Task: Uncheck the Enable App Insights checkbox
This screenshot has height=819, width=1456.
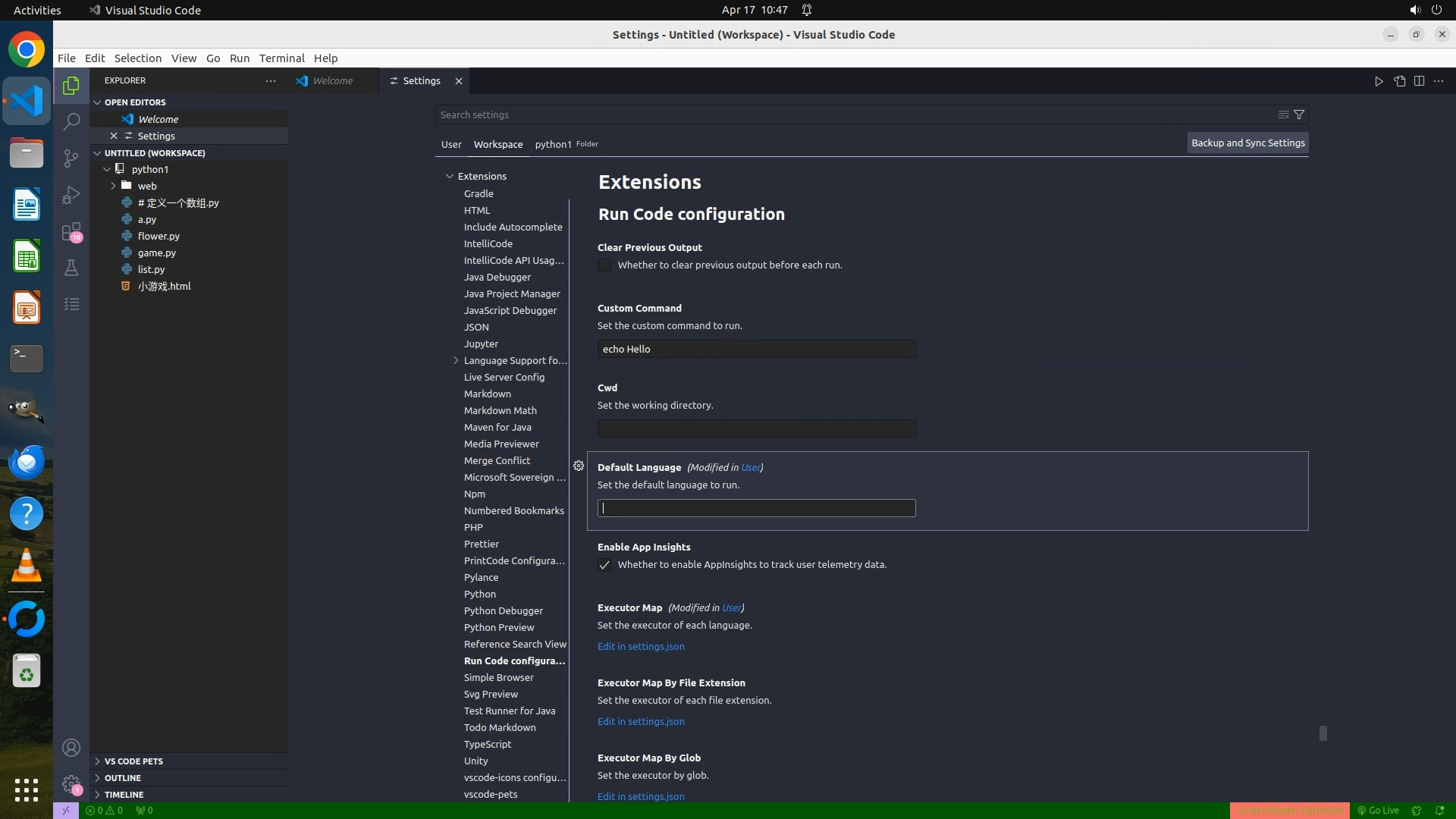Action: coord(604,565)
